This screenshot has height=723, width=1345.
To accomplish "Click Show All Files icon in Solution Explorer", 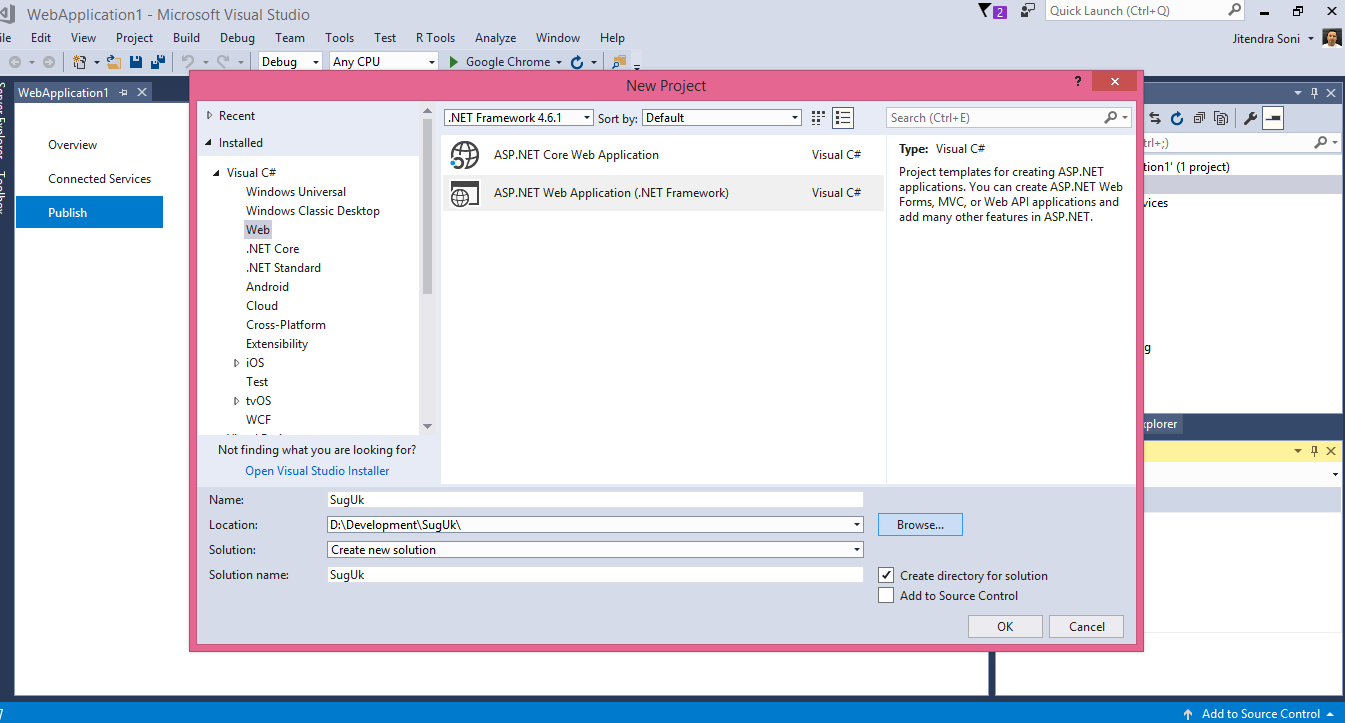I will point(1221,118).
